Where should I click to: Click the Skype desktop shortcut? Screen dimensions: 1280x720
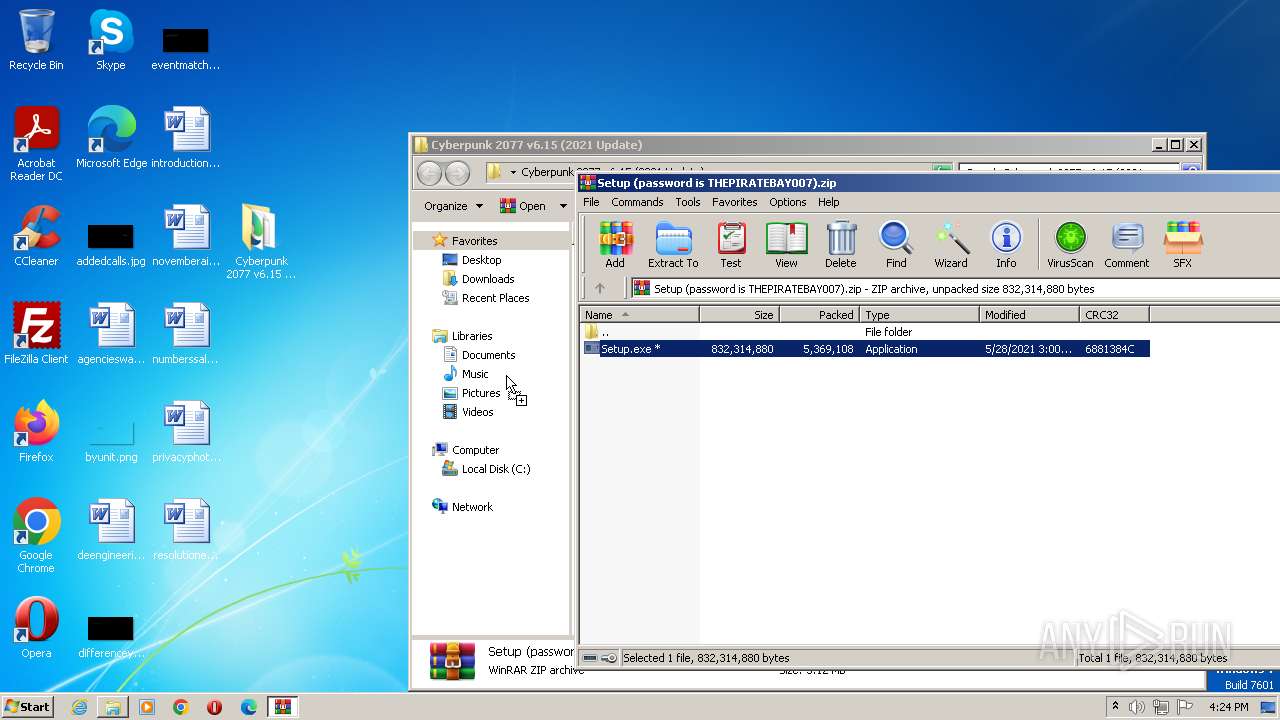pos(111,40)
